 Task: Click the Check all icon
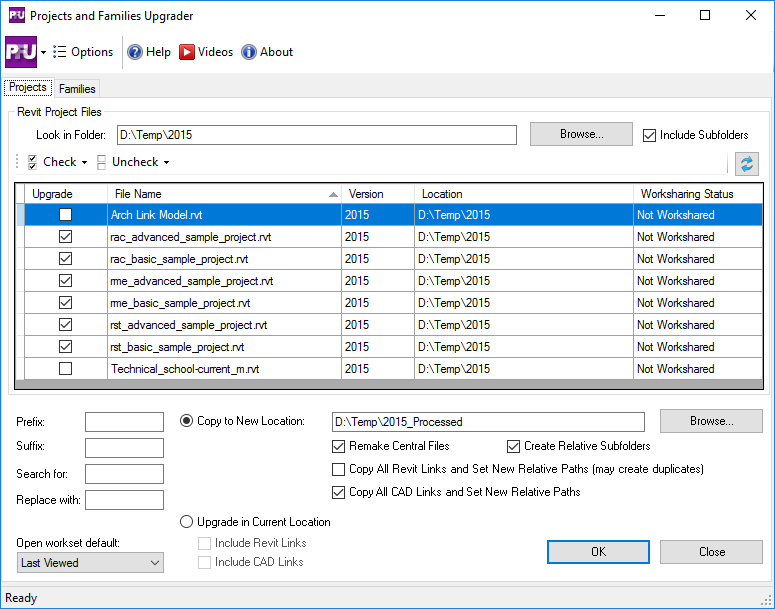[x=33, y=162]
